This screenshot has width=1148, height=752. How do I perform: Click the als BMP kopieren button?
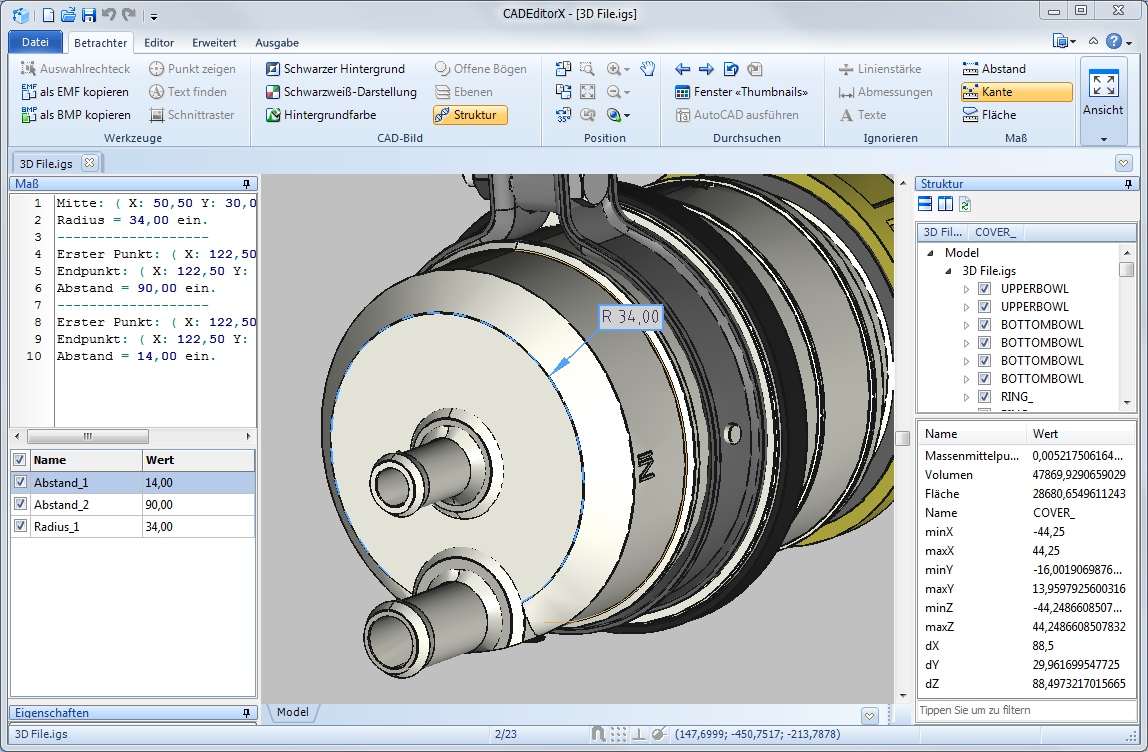76,115
